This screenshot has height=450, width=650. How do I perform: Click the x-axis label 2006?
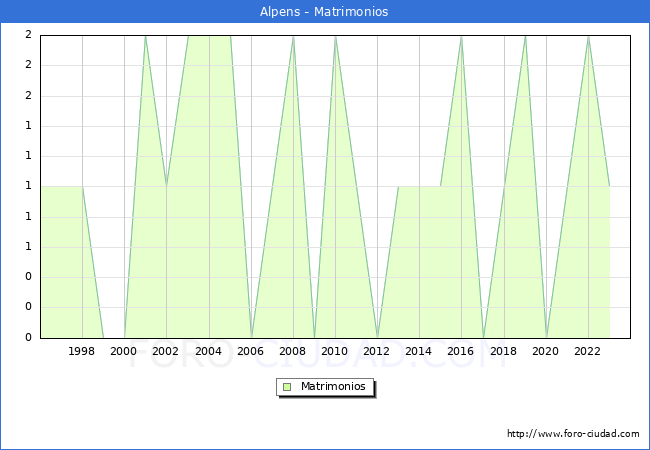(250, 351)
